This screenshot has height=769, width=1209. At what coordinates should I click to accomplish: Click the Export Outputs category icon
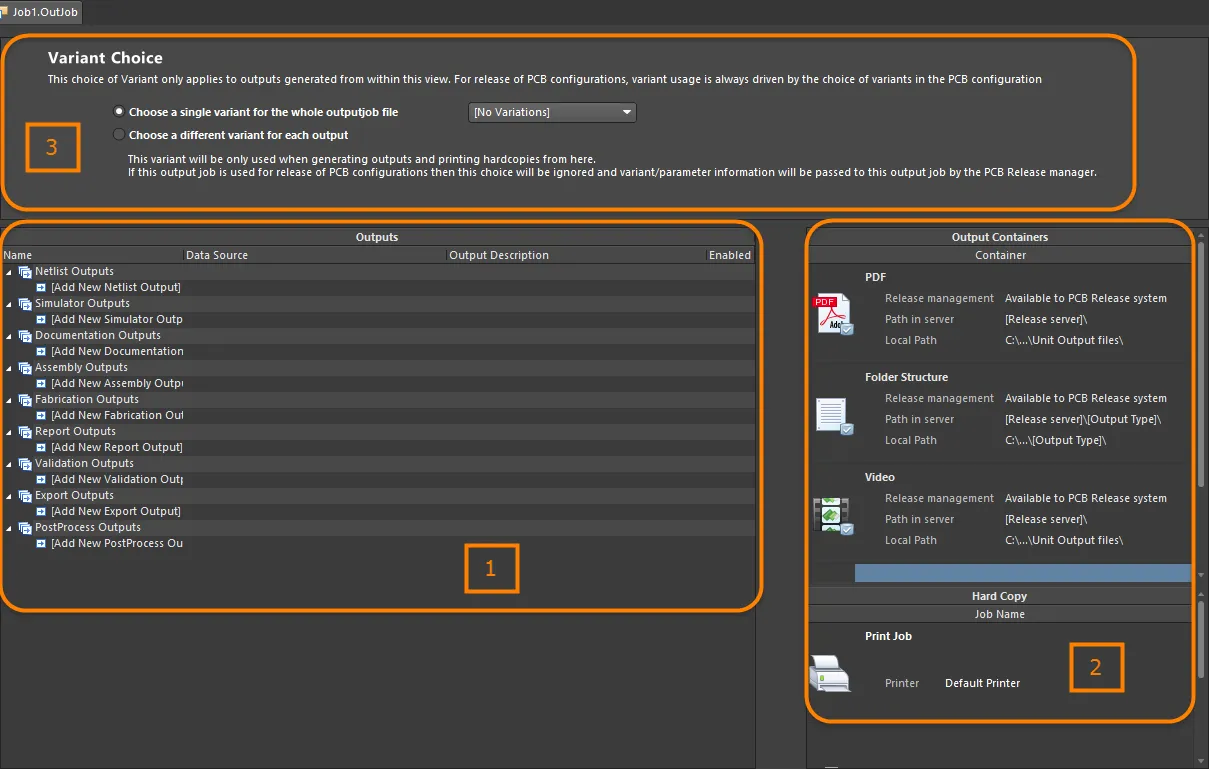pyautogui.click(x=25, y=496)
